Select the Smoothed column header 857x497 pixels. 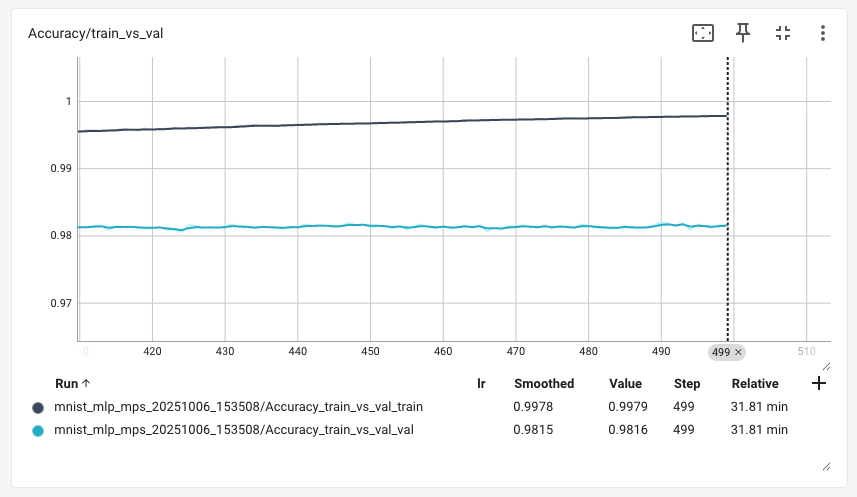coord(544,383)
